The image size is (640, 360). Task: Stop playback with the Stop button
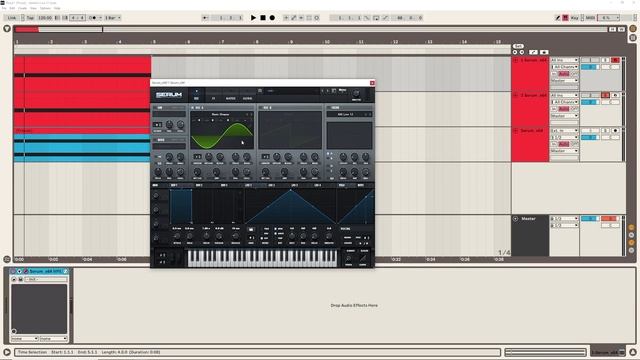(x=263, y=18)
